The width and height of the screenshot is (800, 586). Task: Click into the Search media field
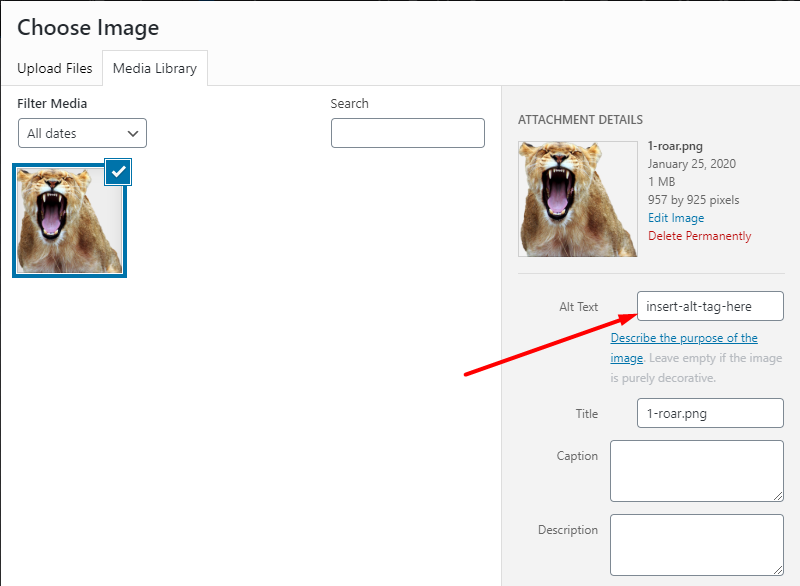[408, 133]
